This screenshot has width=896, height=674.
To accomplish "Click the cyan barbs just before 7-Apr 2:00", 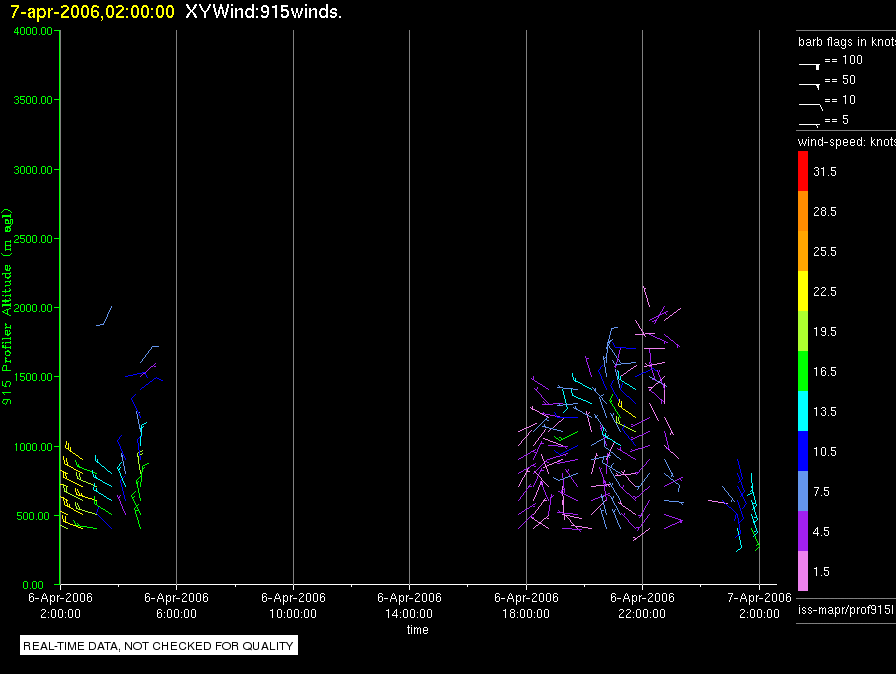I will (x=753, y=506).
